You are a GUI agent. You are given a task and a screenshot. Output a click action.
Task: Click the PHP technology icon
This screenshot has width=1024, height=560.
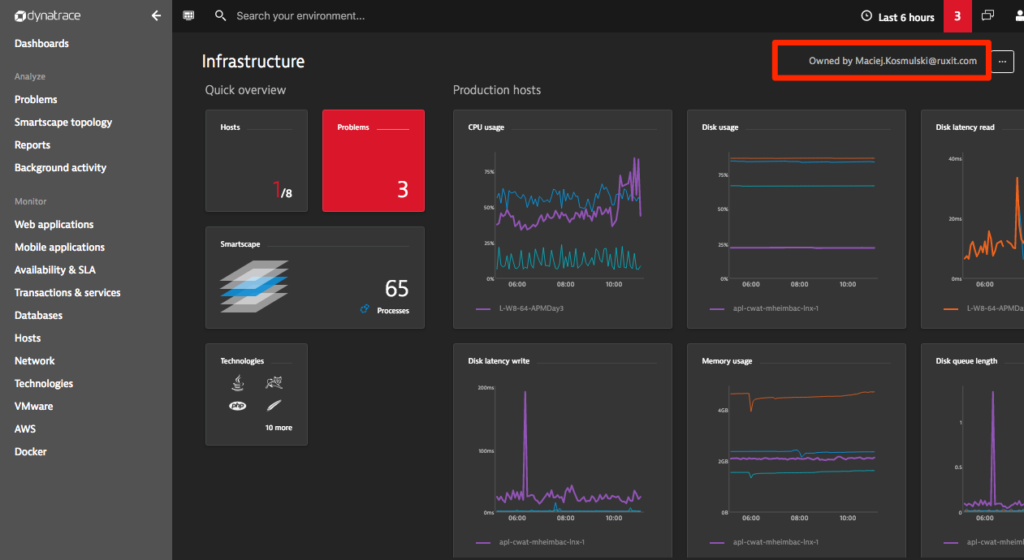click(238, 406)
